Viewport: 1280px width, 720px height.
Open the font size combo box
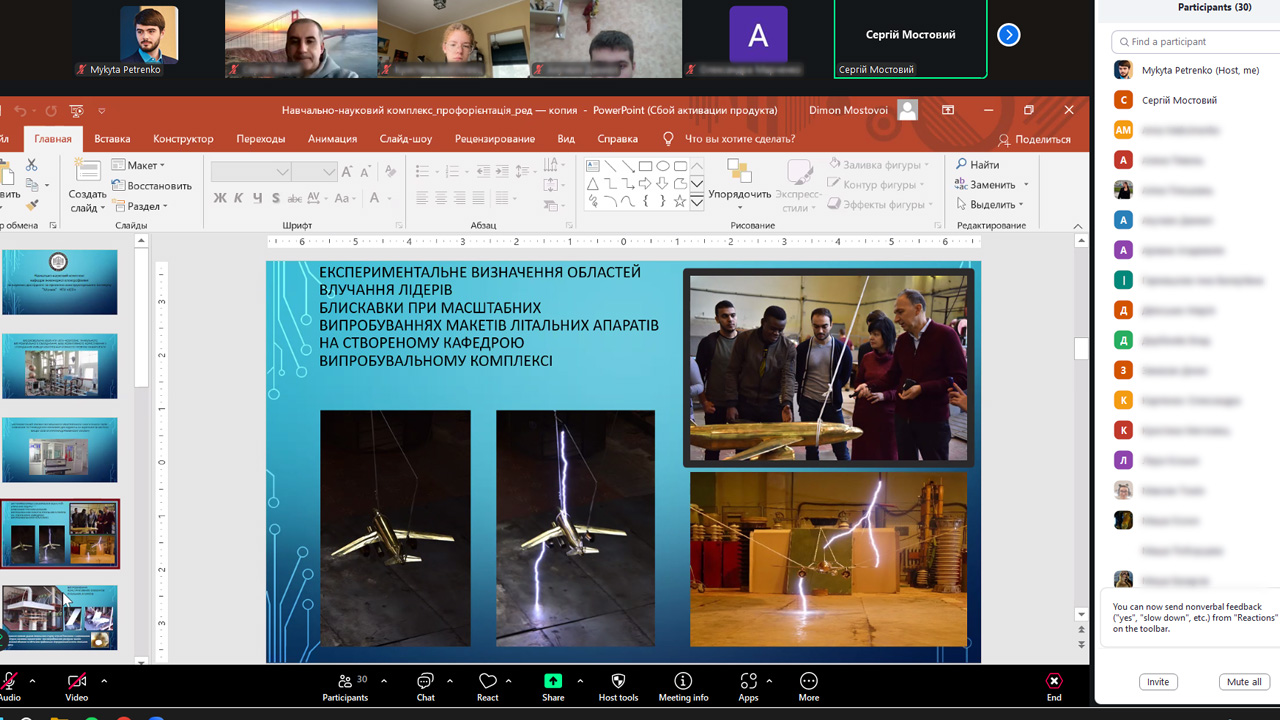(x=314, y=172)
